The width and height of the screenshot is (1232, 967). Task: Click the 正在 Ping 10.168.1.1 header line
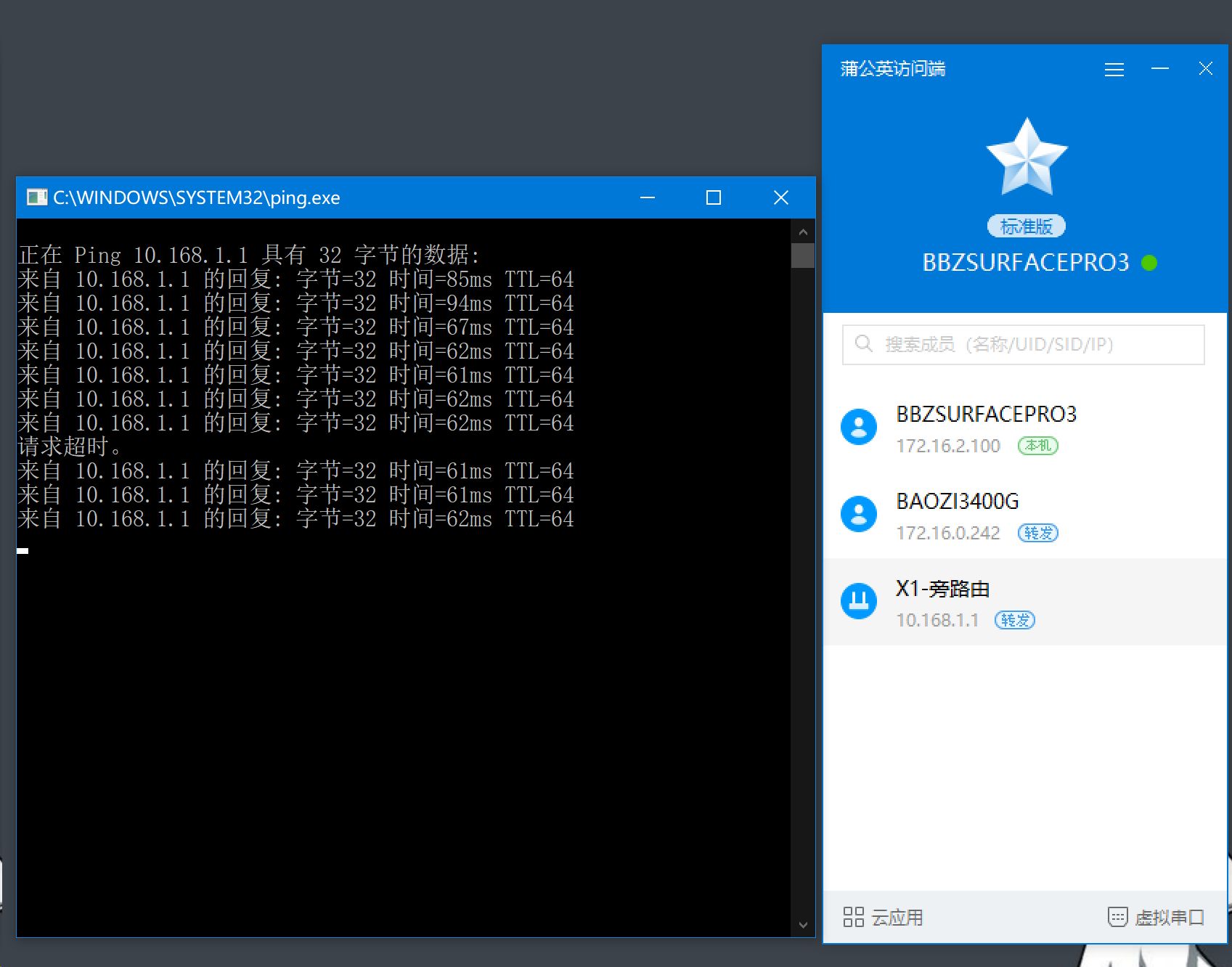click(x=249, y=255)
